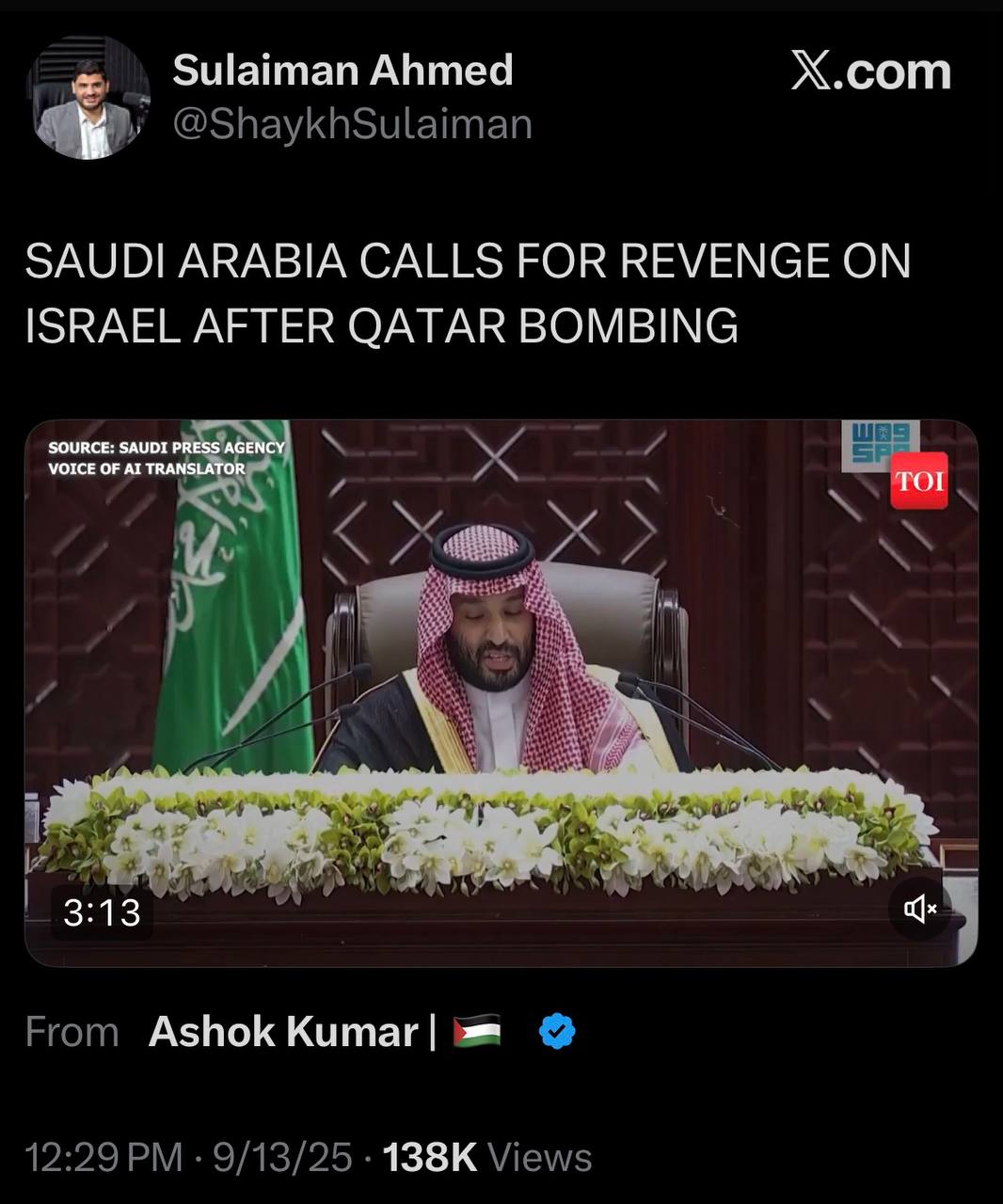Viewport: 1003px width, 1204px height.
Task: Open the 138K Views count
Action: 487,1157
